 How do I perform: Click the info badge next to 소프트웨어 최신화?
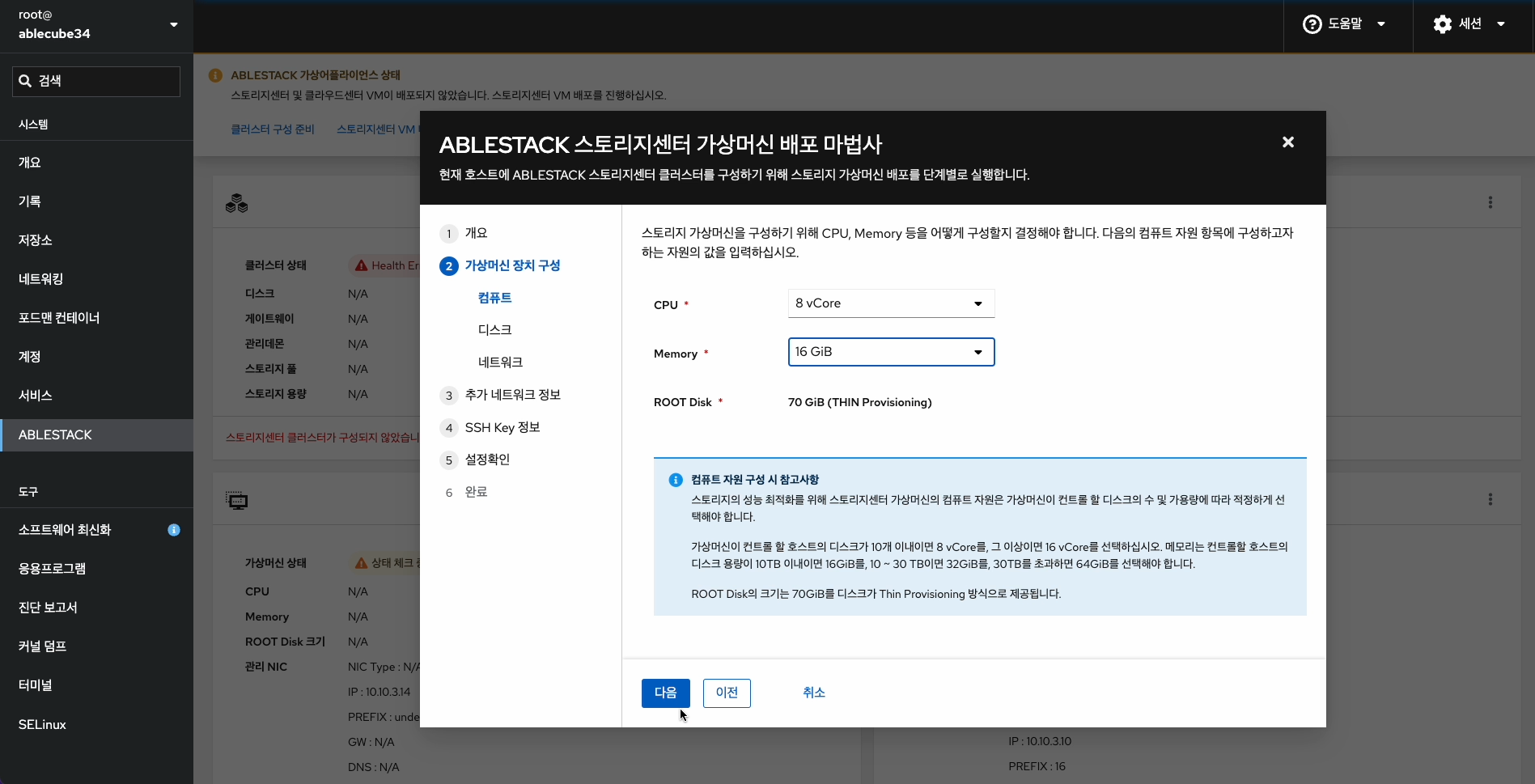174,530
